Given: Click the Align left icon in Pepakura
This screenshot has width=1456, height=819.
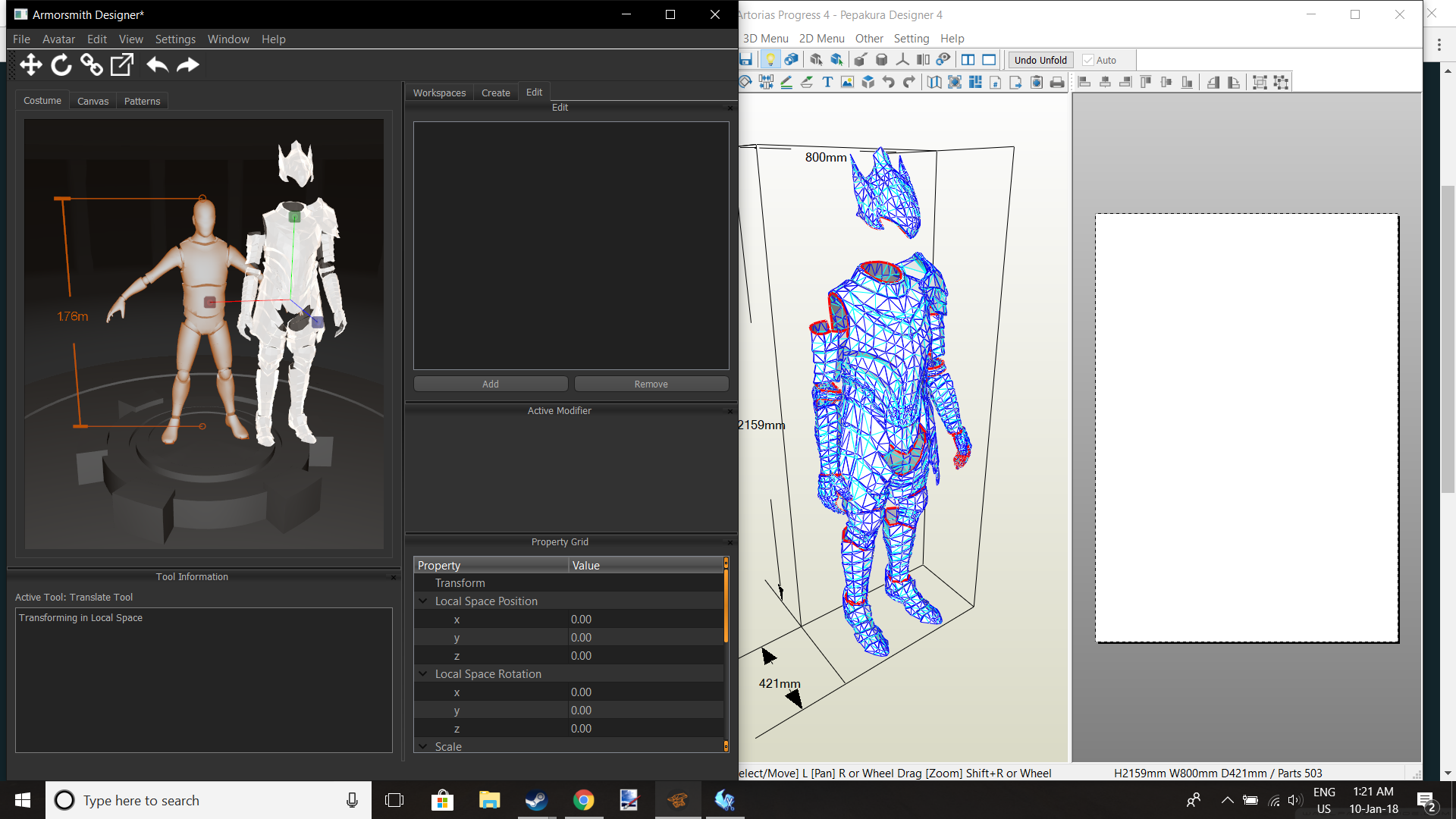Looking at the screenshot, I should (x=1084, y=82).
